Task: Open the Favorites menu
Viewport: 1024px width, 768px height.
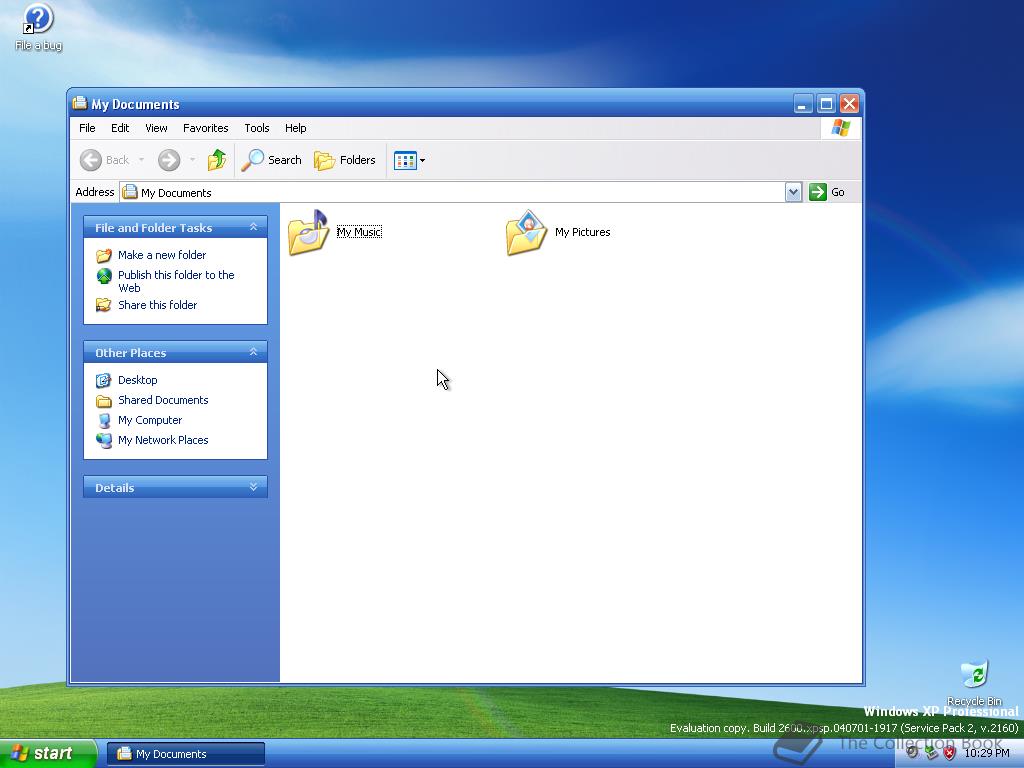Action: (x=206, y=128)
